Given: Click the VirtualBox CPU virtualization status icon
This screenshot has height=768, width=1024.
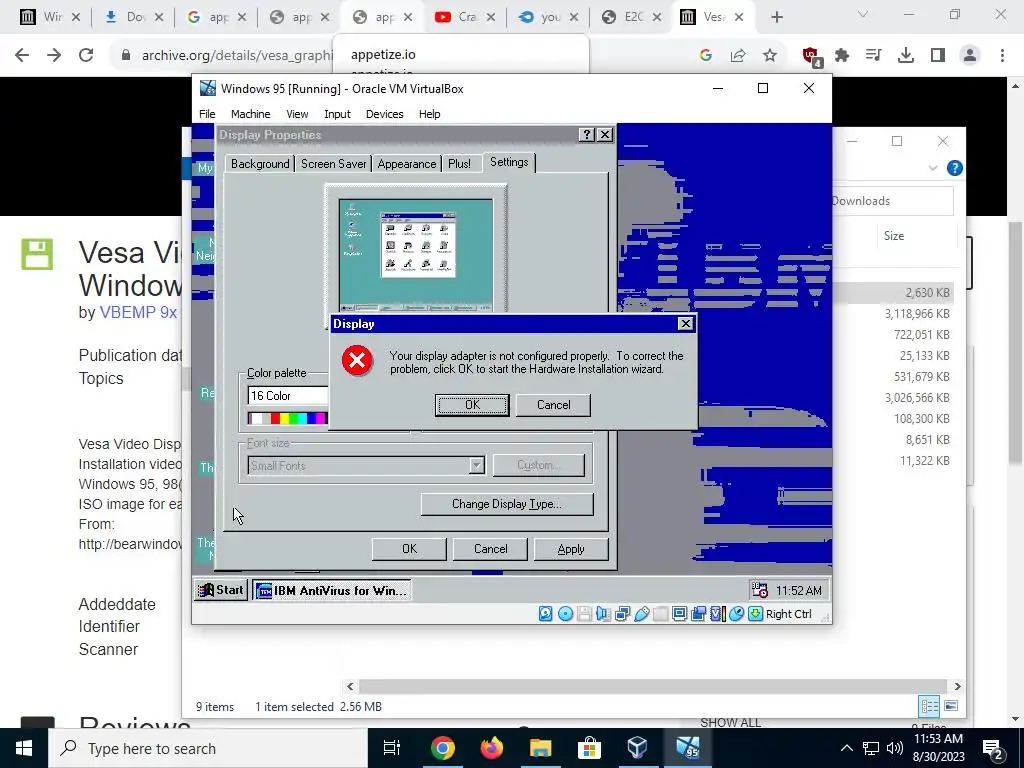Looking at the screenshot, I should point(717,614).
